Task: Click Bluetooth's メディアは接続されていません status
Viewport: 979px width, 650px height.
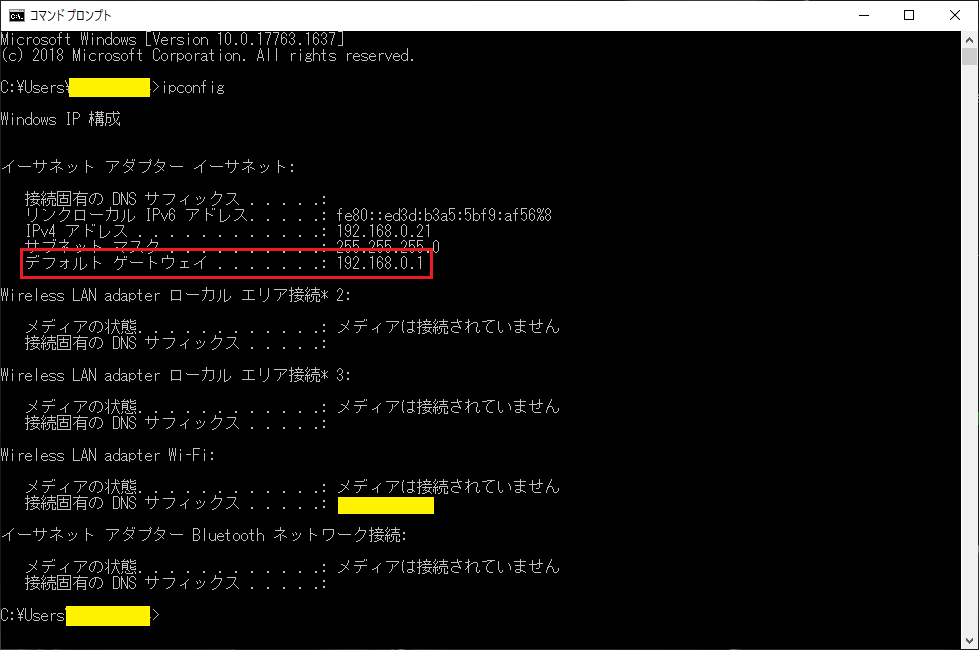Action: click(x=448, y=566)
